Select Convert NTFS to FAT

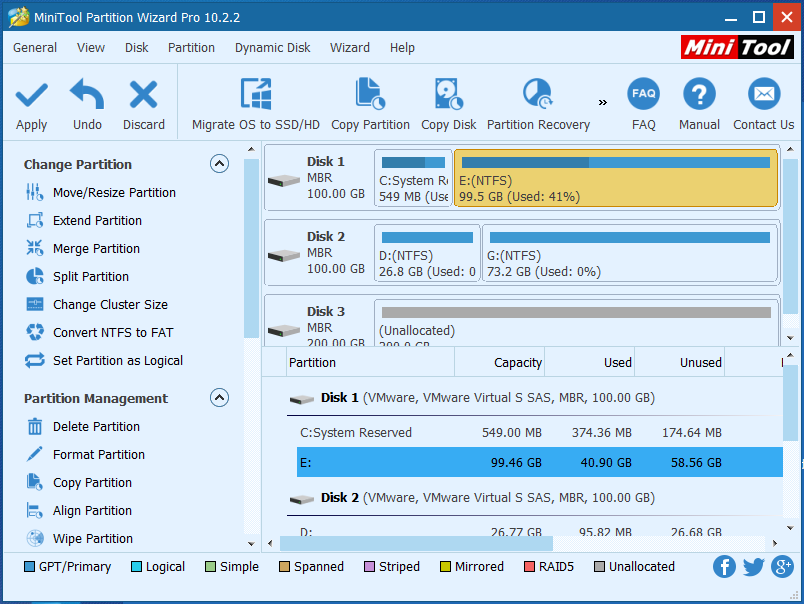[99, 332]
